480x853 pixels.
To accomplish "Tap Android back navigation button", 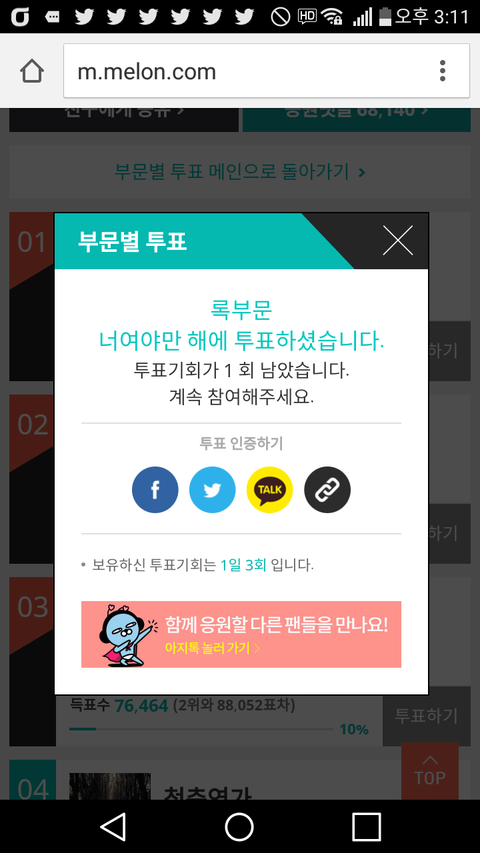I will click(x=113, y=827).
